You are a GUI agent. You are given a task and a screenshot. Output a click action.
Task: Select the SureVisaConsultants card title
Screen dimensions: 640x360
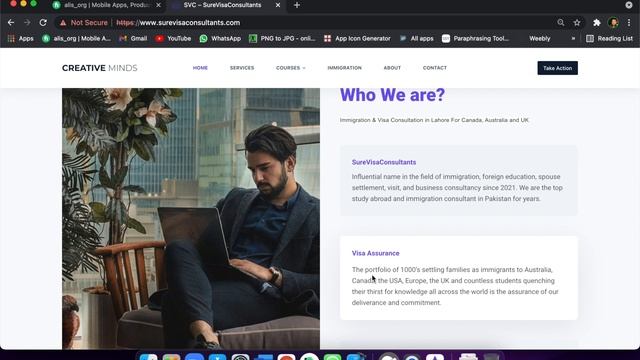tap(384, 162)
